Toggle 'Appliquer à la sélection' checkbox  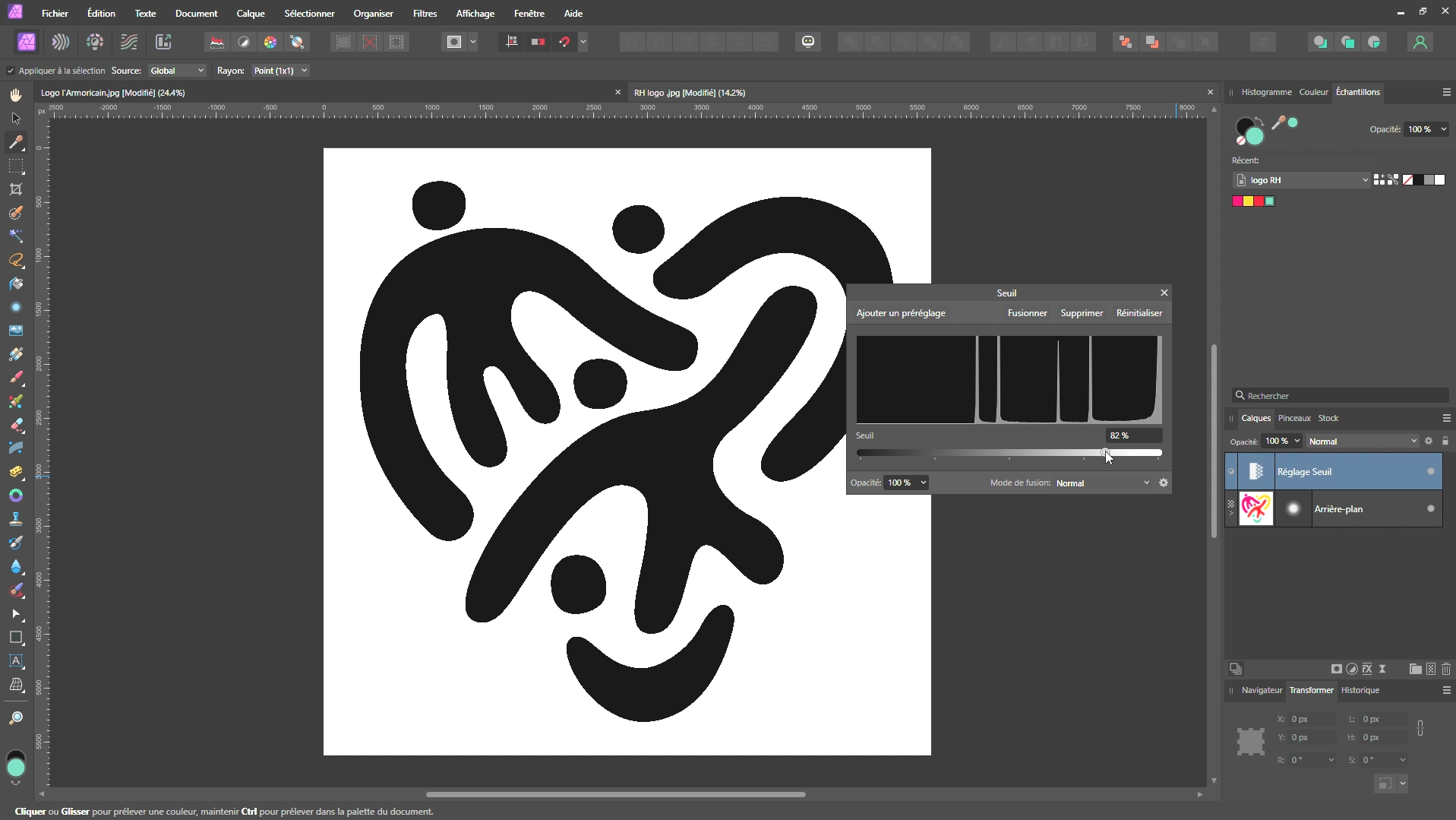pyautogui.click(x=11, y=71)
